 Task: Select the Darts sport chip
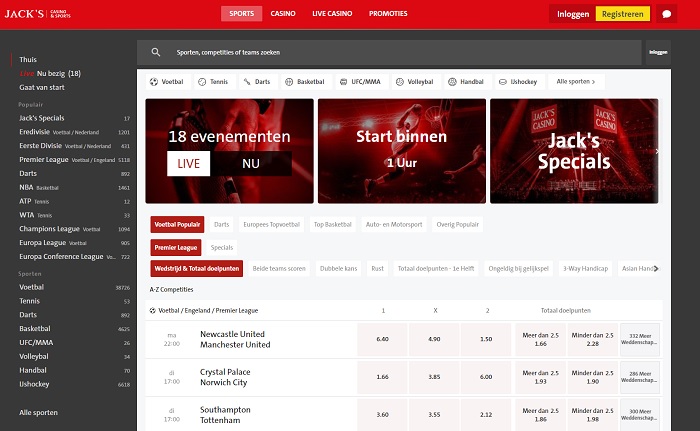(x=258, y=82)
